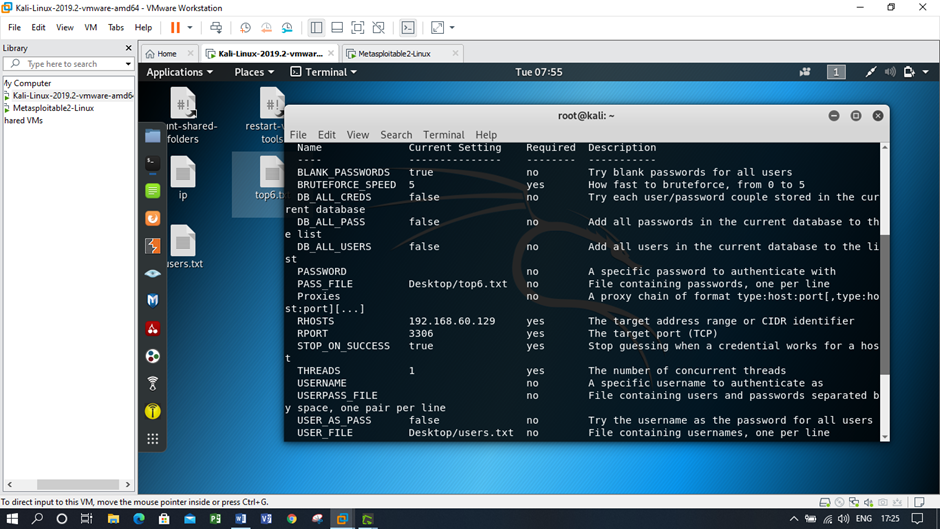
Task: Close the Library panel
Action: point(128,48)
